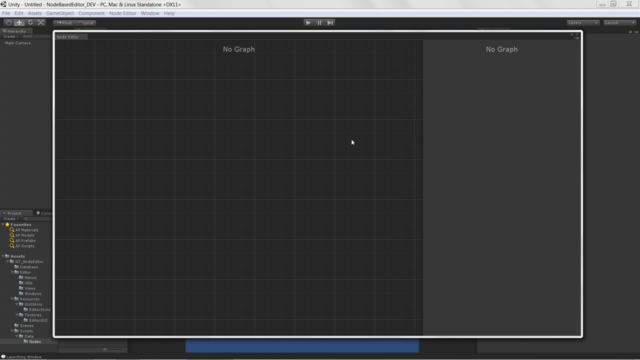Toggle the Local handle rotation button
640x360 pixels.
point(86,23)
